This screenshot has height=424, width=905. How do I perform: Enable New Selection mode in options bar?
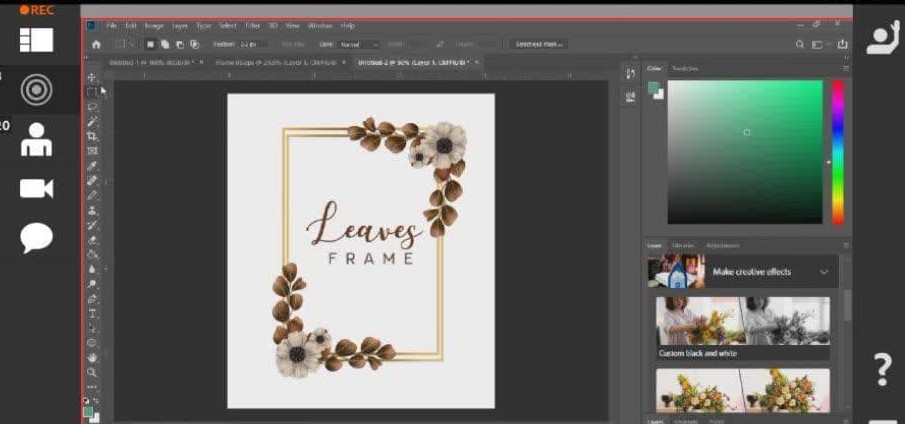coord(151,44)
